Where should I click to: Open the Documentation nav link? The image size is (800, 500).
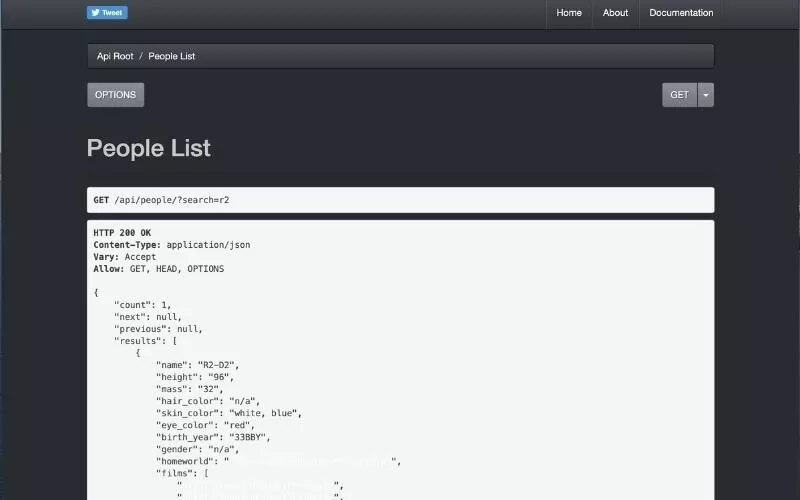681,13
